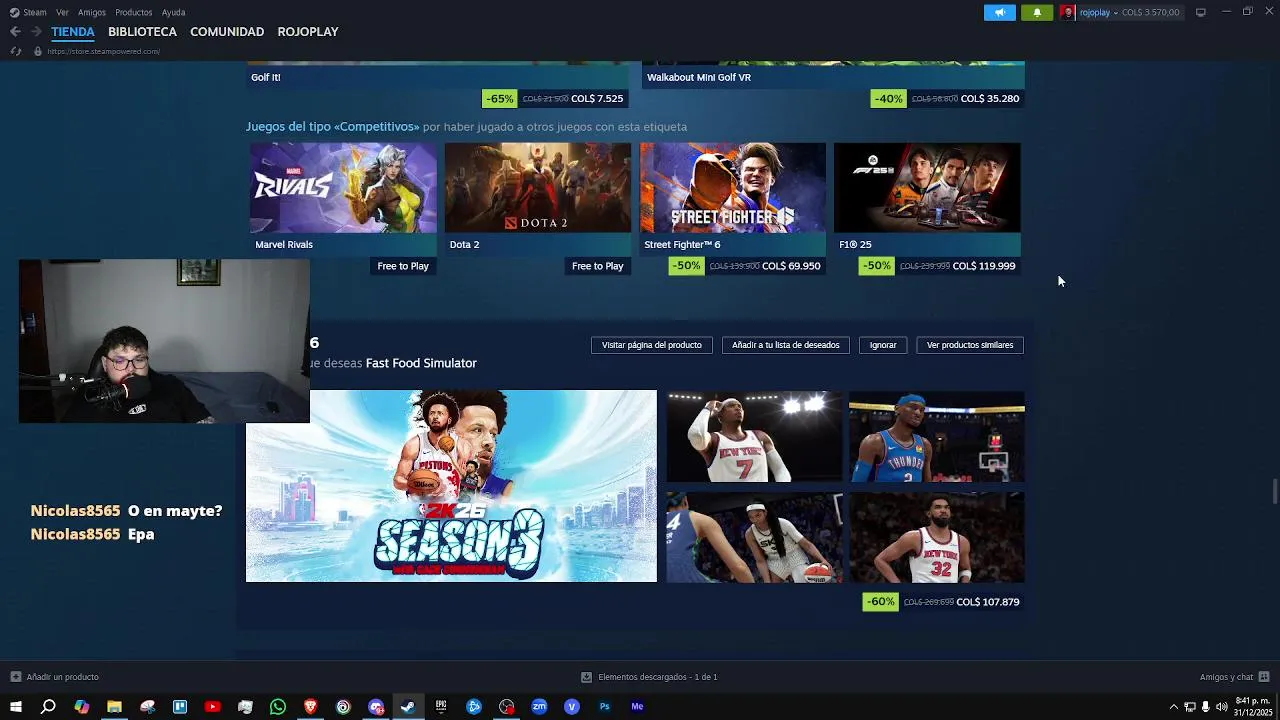Click the Ignorar button

click(x=883, y=345)
